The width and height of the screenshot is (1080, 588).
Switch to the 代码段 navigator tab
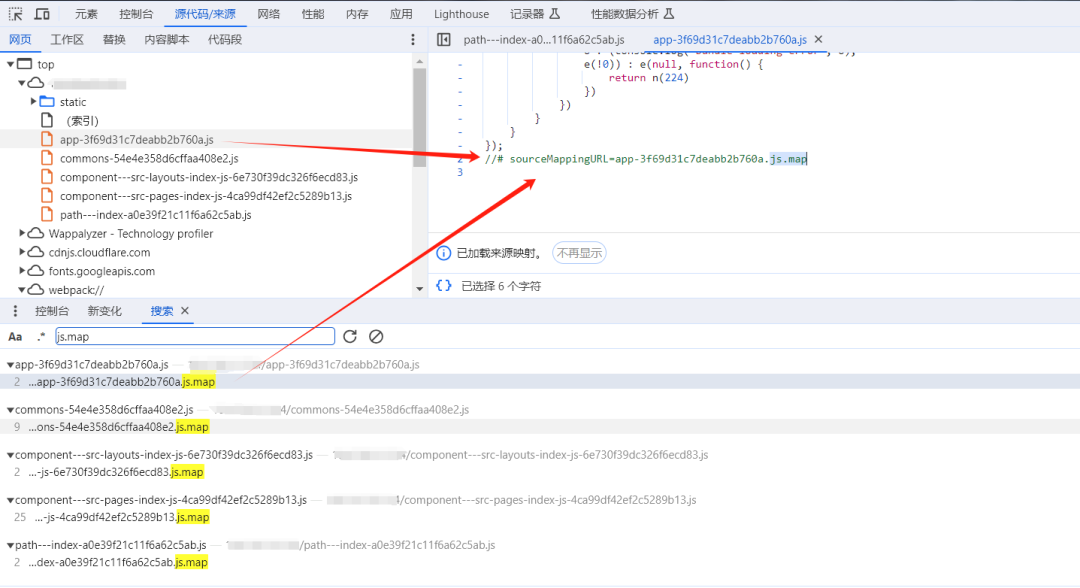click(x=225, y=40)
